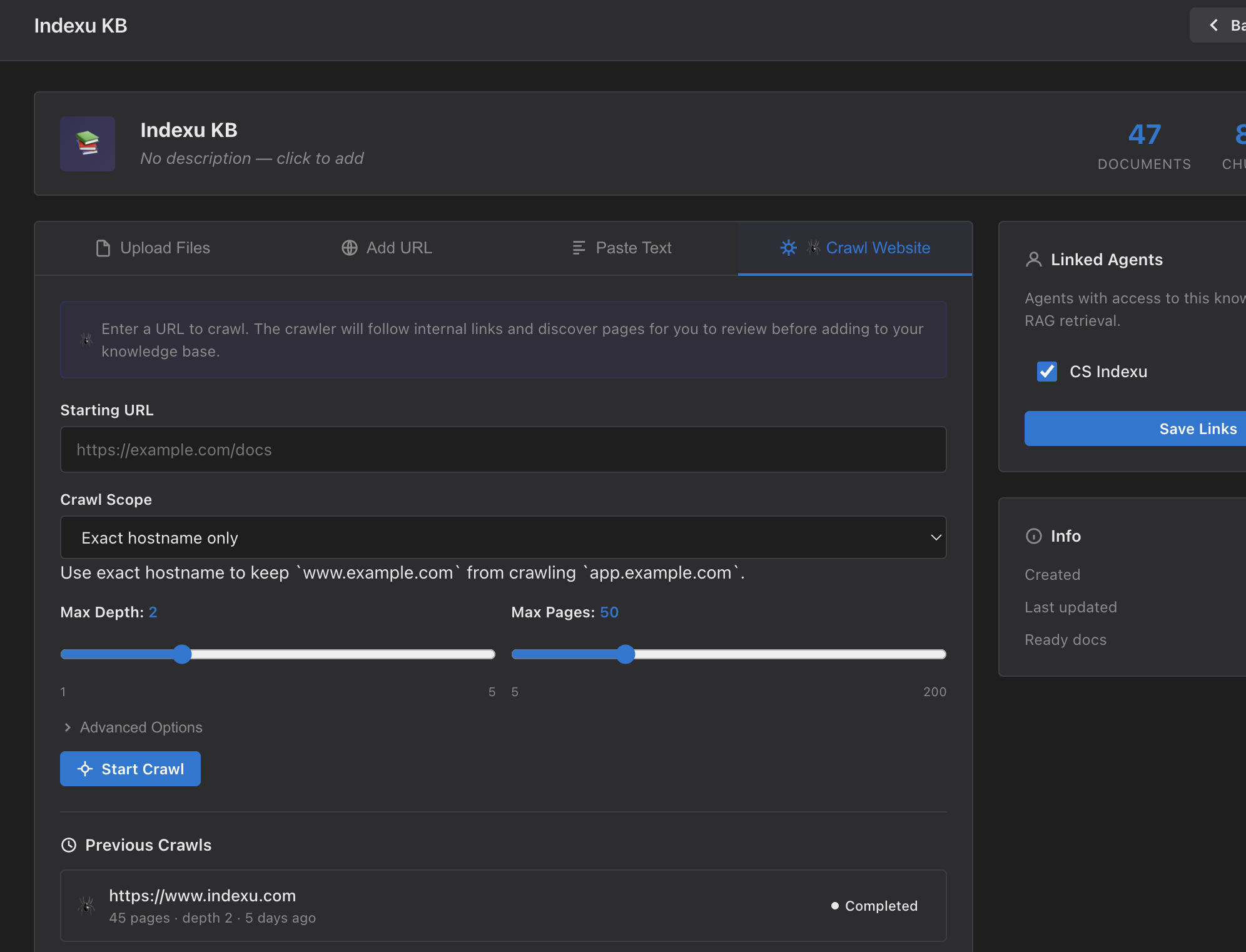Open the https://www.indexu.com previous crawl
The image size is (1246, 952).
tap(504, 906)
